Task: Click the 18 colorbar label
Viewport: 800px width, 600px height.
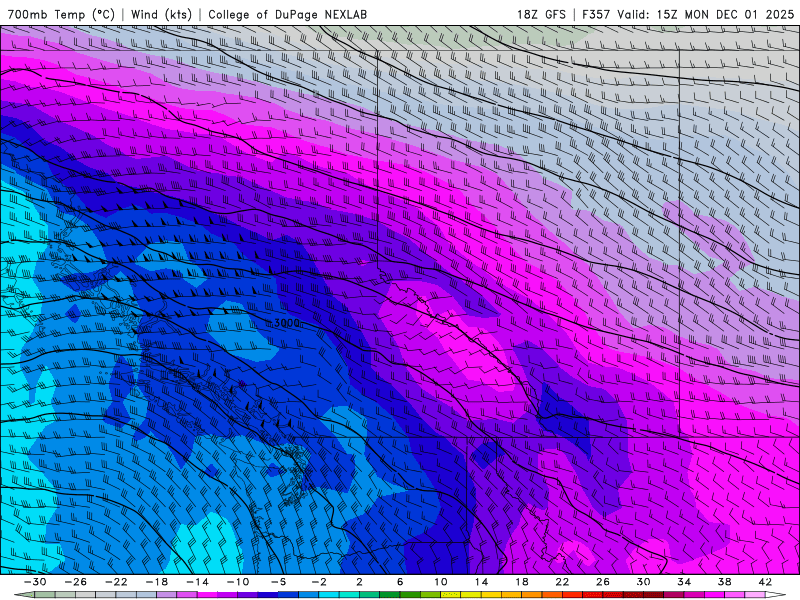Action: pos(521,582)
